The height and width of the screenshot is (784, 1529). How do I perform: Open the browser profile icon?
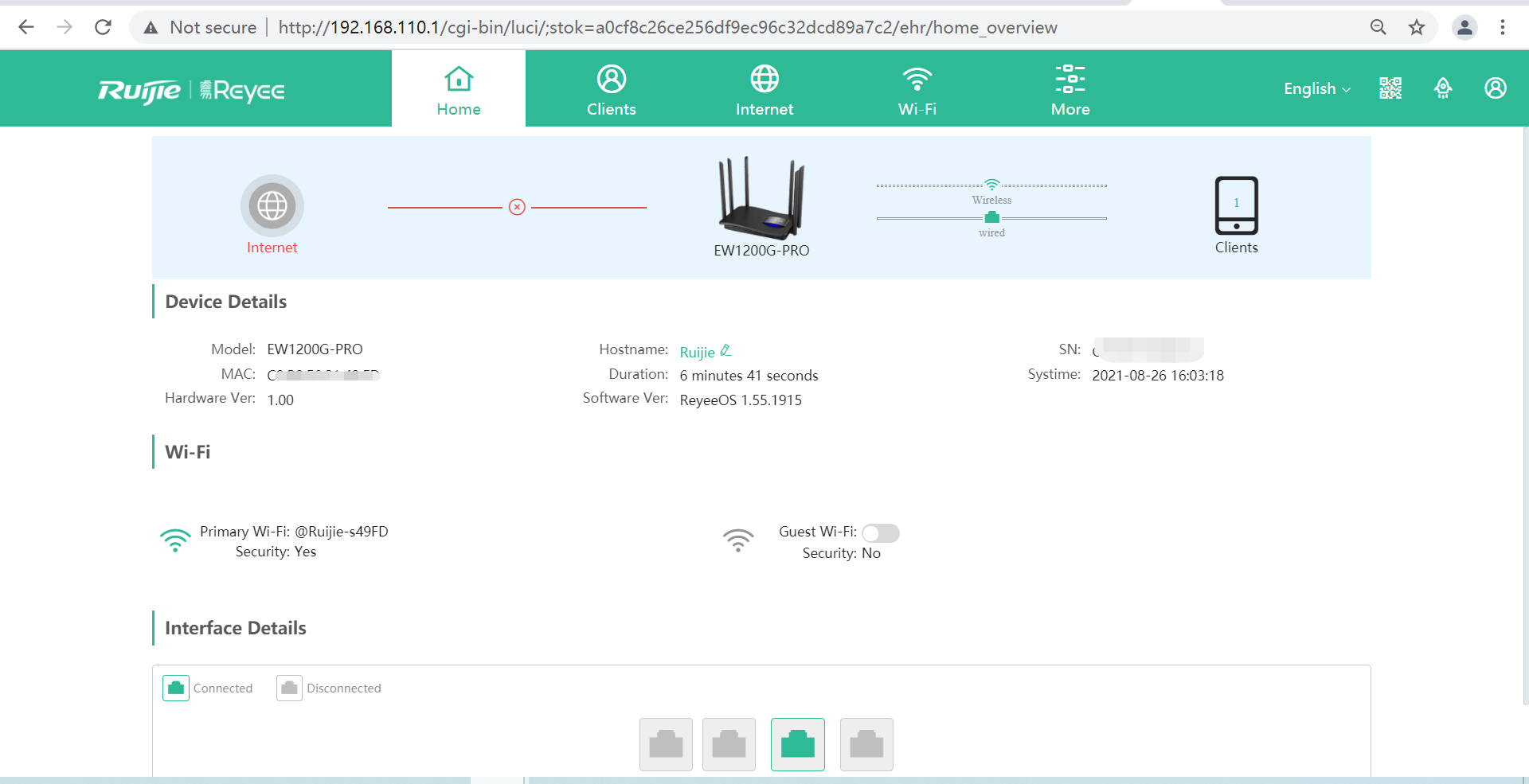pyautogui.click(x=1464, y=27)
